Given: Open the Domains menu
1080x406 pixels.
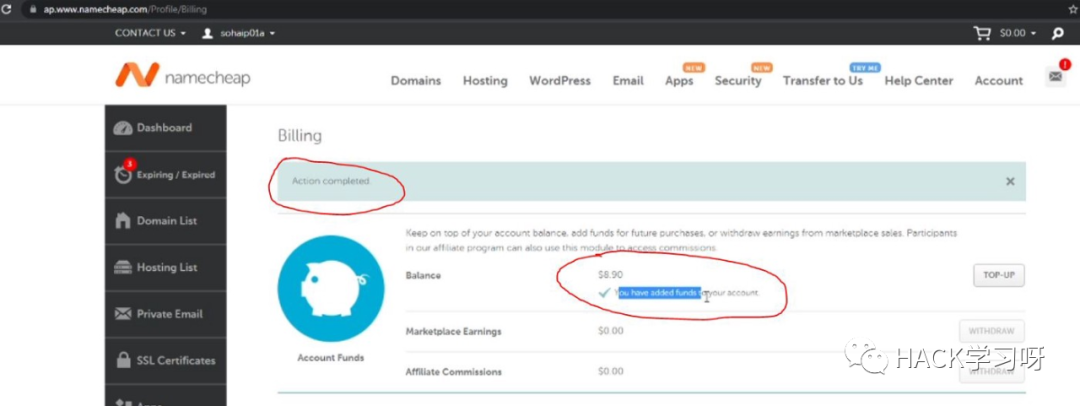Looking at the screenshot, I should [416, 81].
